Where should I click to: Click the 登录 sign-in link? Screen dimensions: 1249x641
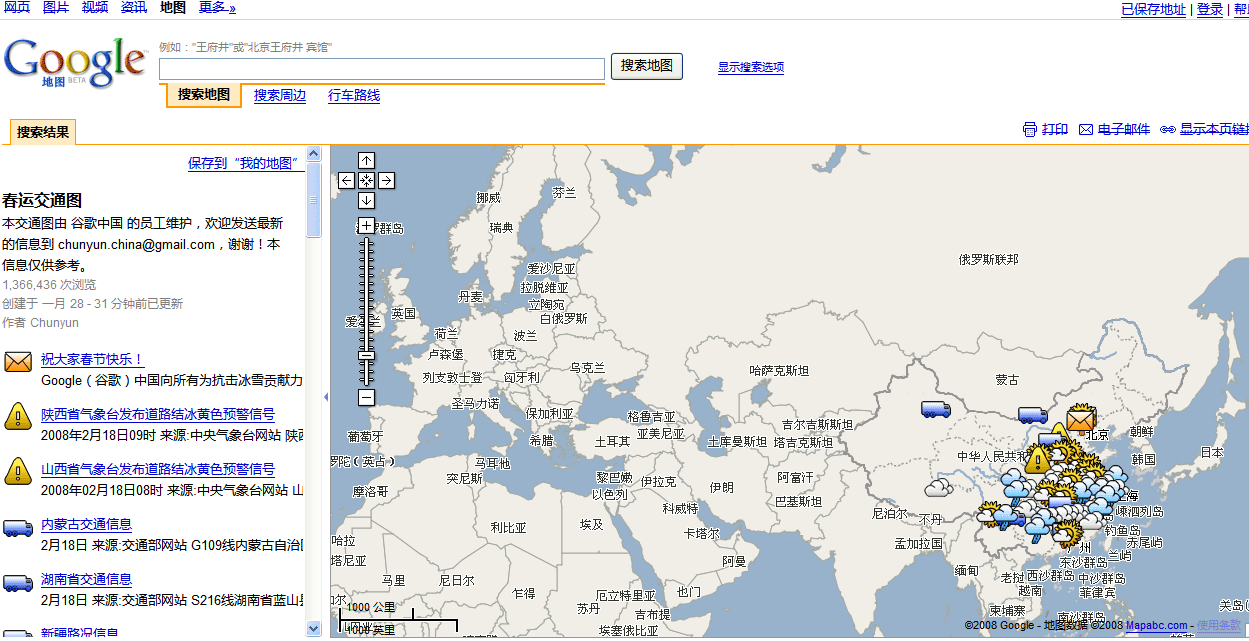[1210, 9]
